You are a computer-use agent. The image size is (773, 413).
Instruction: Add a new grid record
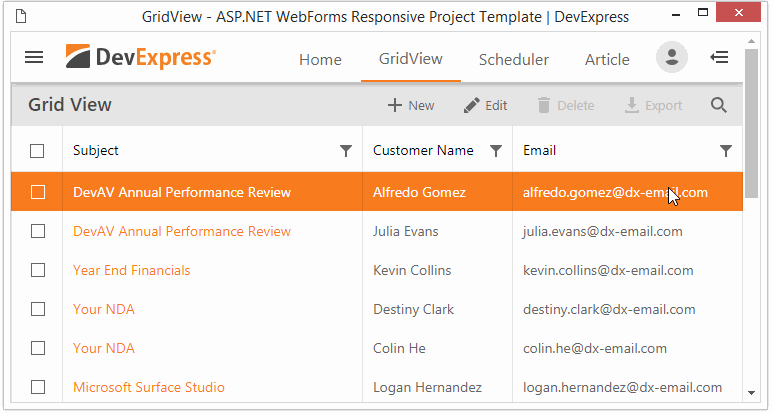click(410, 105)
